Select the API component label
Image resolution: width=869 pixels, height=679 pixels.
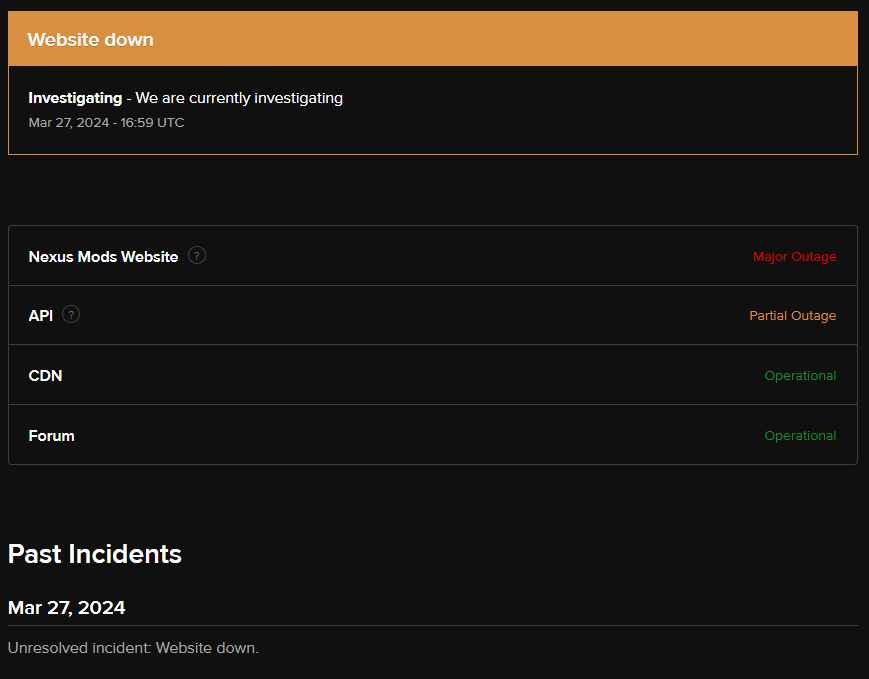(x=40, y=315)
